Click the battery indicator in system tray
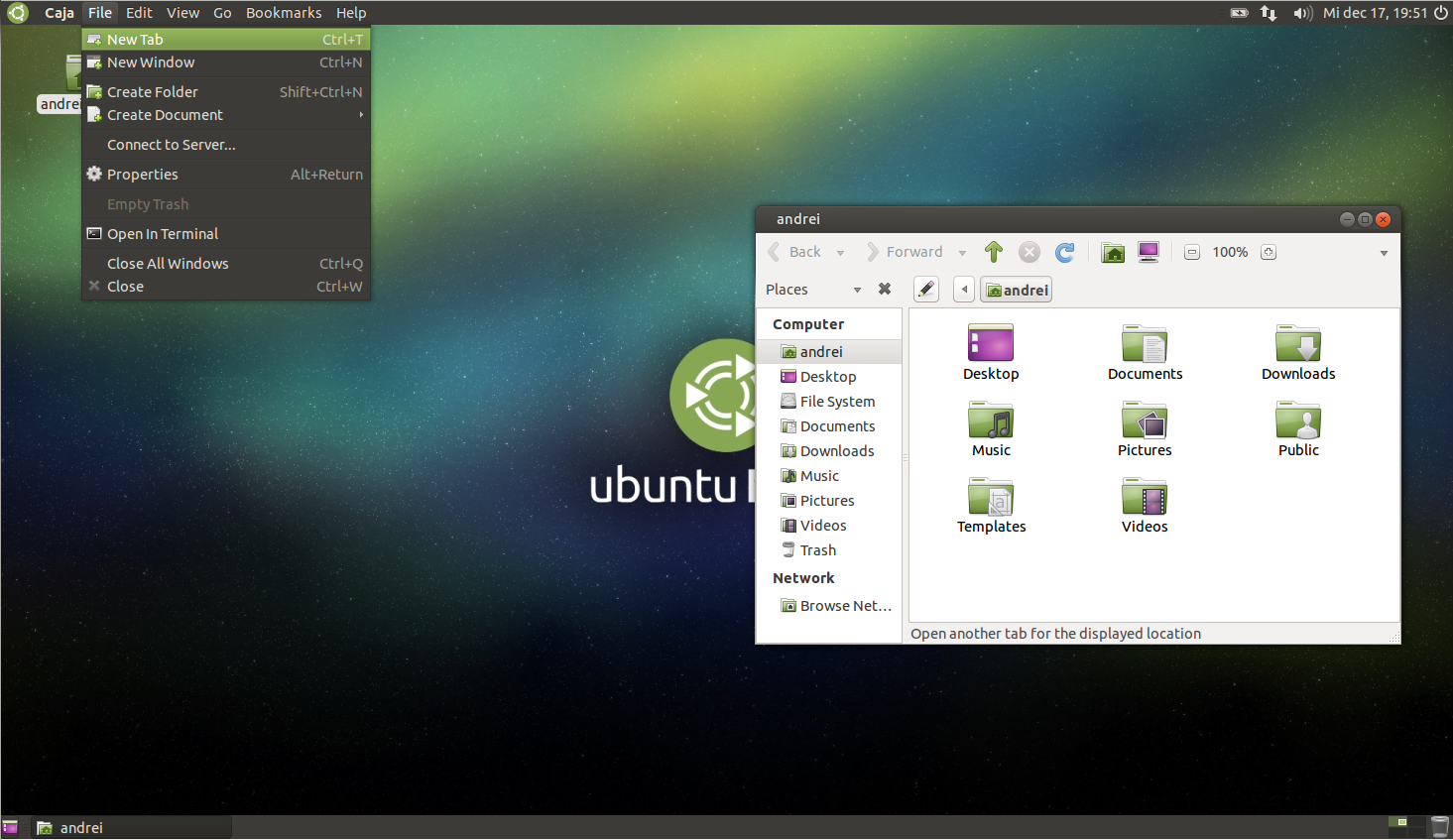This screenshot has width=1453, height=840. click(1239, 13)
